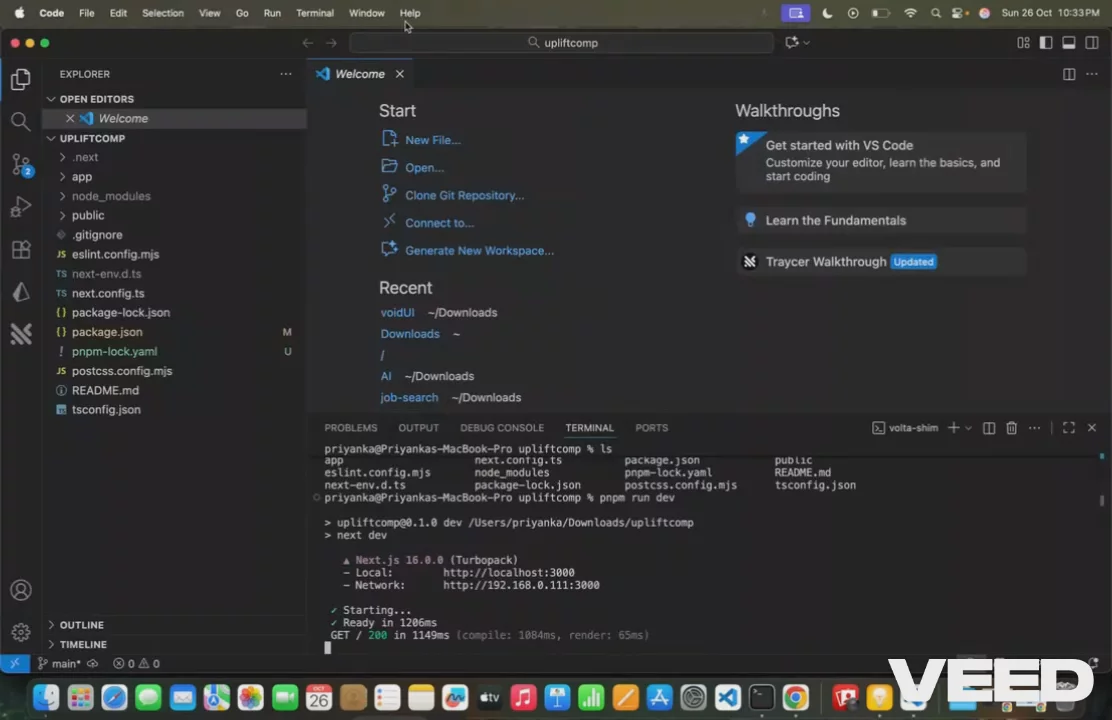1112x720 pixels.
Task: Expand the .next folder
Action: (x=84, y=157)
